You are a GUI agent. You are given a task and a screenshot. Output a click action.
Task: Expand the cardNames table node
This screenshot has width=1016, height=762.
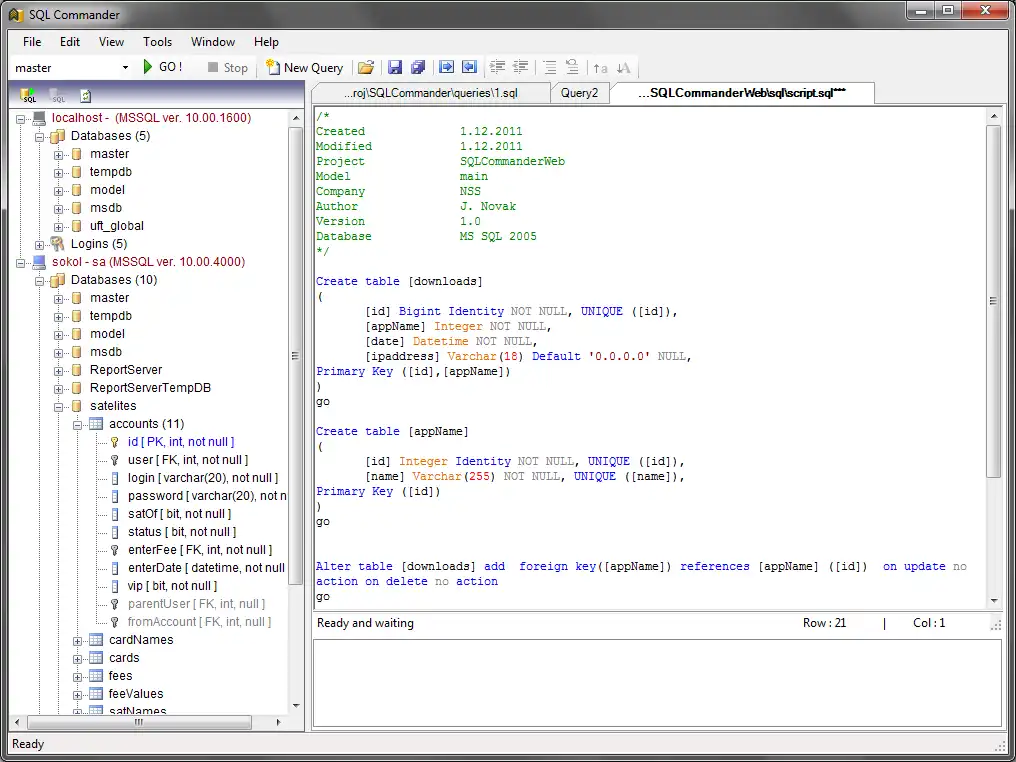tap(78, 640)
